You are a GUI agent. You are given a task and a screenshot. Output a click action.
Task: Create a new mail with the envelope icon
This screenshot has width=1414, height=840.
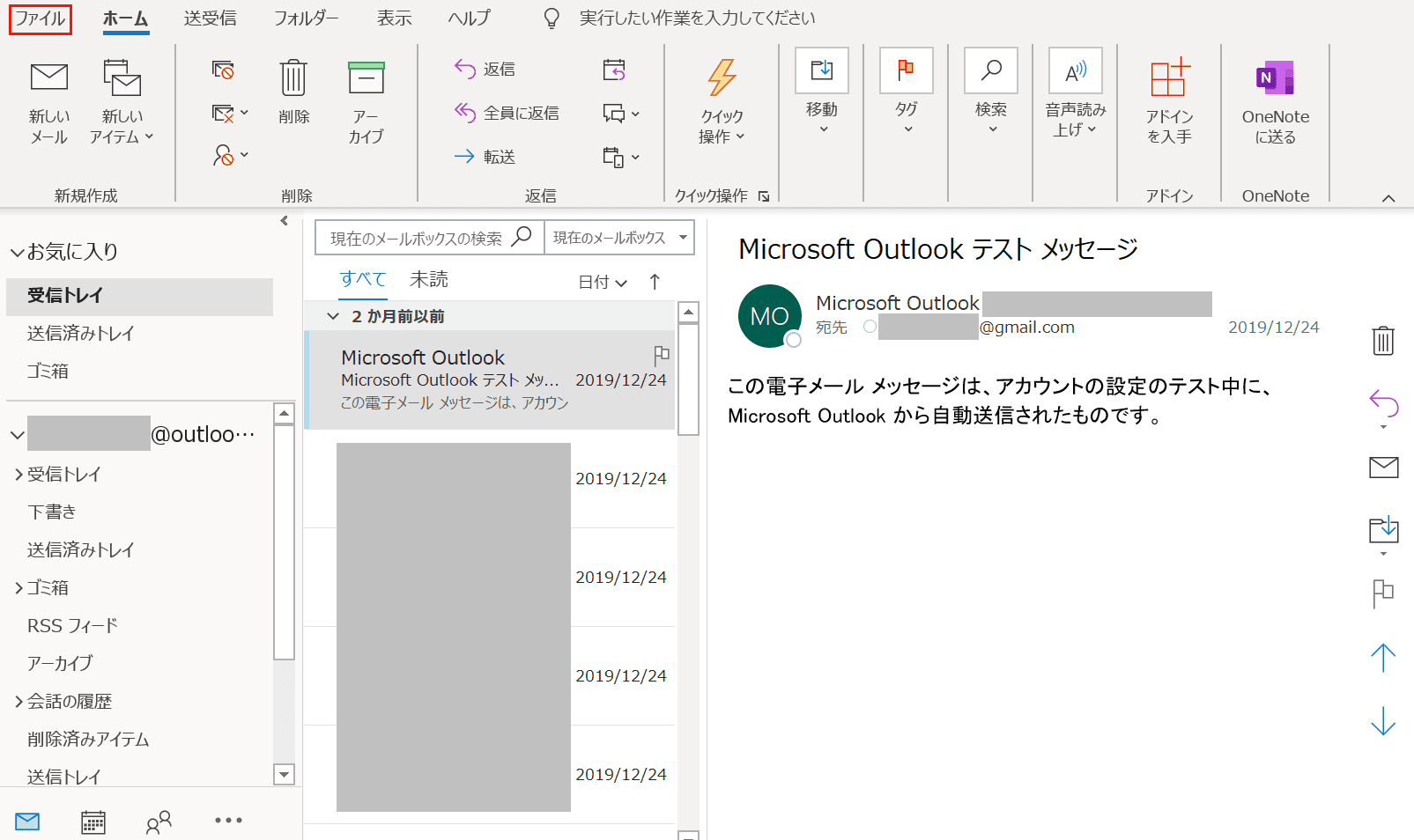pyautogui.click(x=49, y=101)
